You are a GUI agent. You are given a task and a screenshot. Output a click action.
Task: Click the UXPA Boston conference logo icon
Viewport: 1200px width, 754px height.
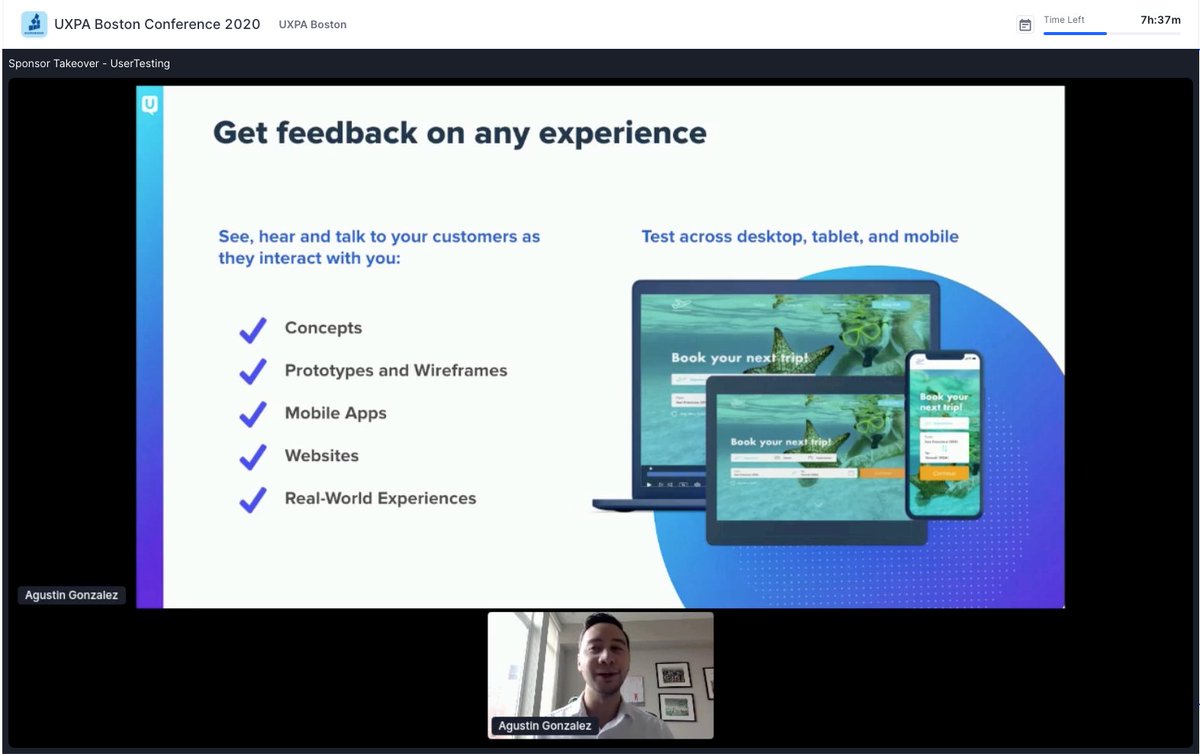click(x=34, y=24)
